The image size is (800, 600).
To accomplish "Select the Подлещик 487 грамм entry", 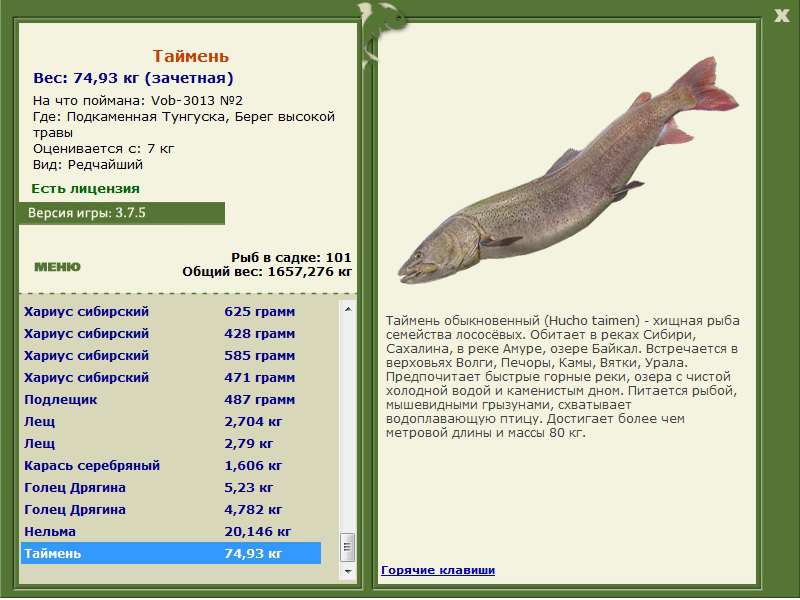I will pos(170,399).
